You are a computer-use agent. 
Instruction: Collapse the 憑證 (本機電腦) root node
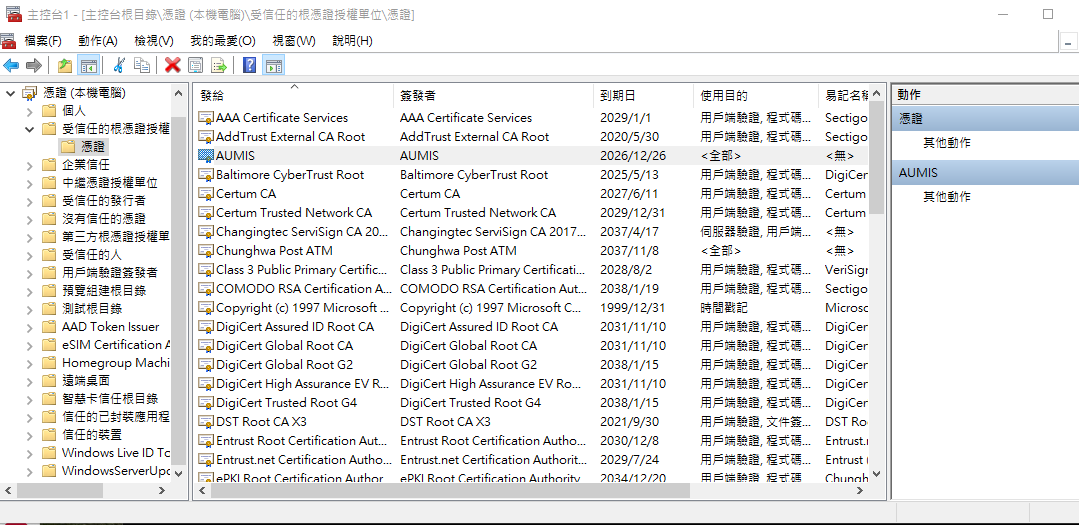tap(10, 93)
